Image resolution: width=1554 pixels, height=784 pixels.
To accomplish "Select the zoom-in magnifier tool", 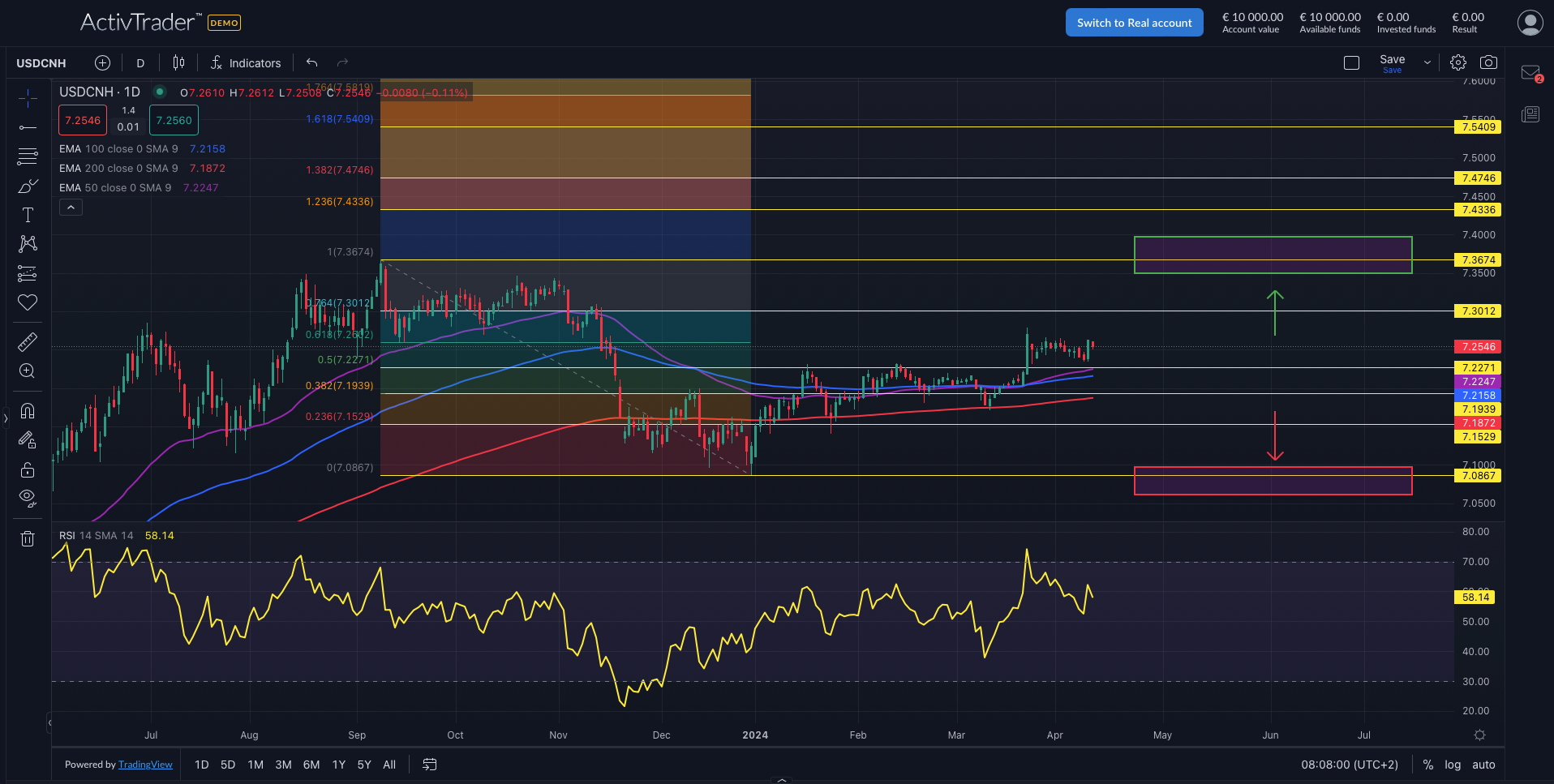I will pyautogui.click(x=27, y=371).
